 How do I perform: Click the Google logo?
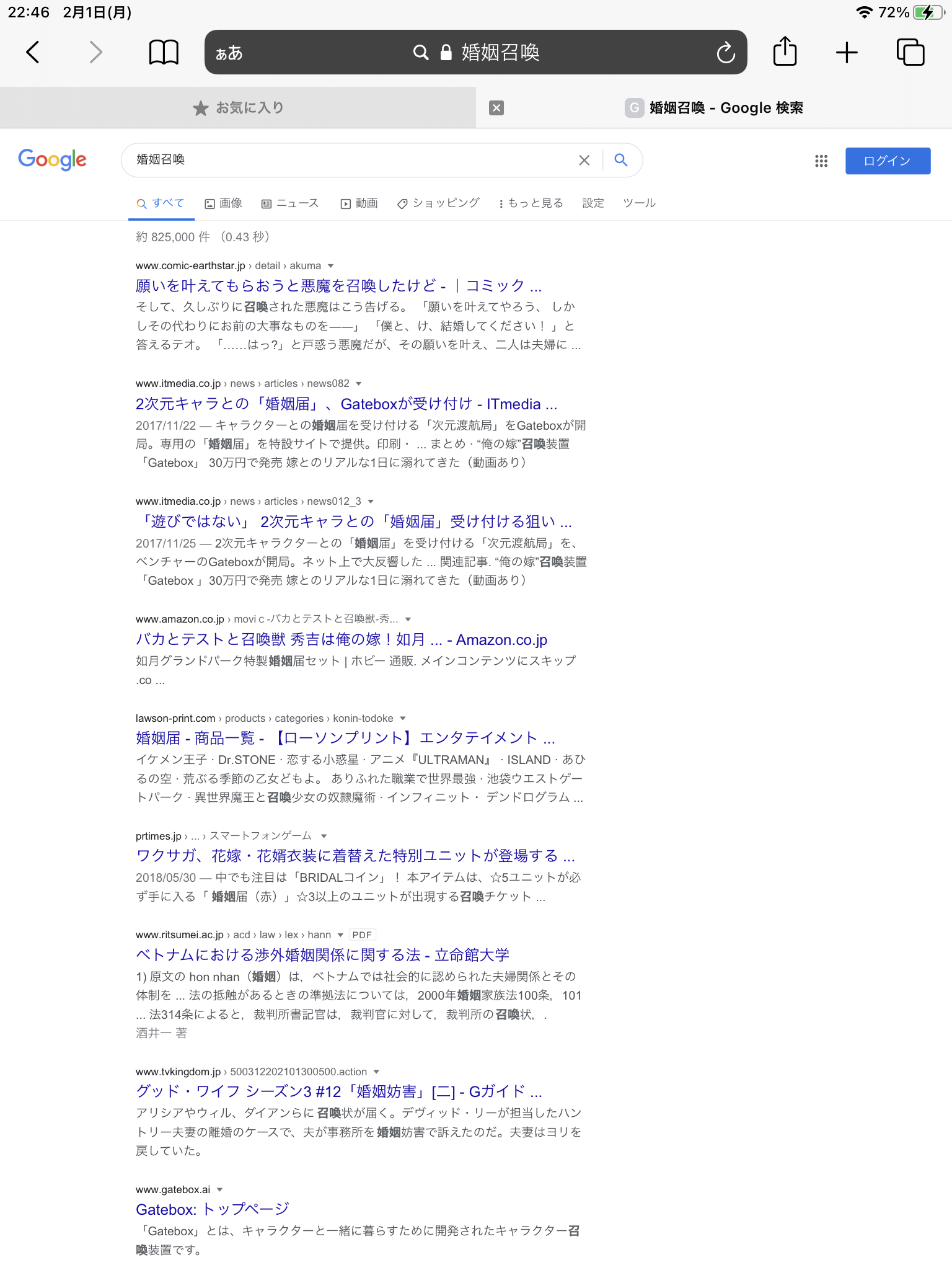(x=52, y=159)
